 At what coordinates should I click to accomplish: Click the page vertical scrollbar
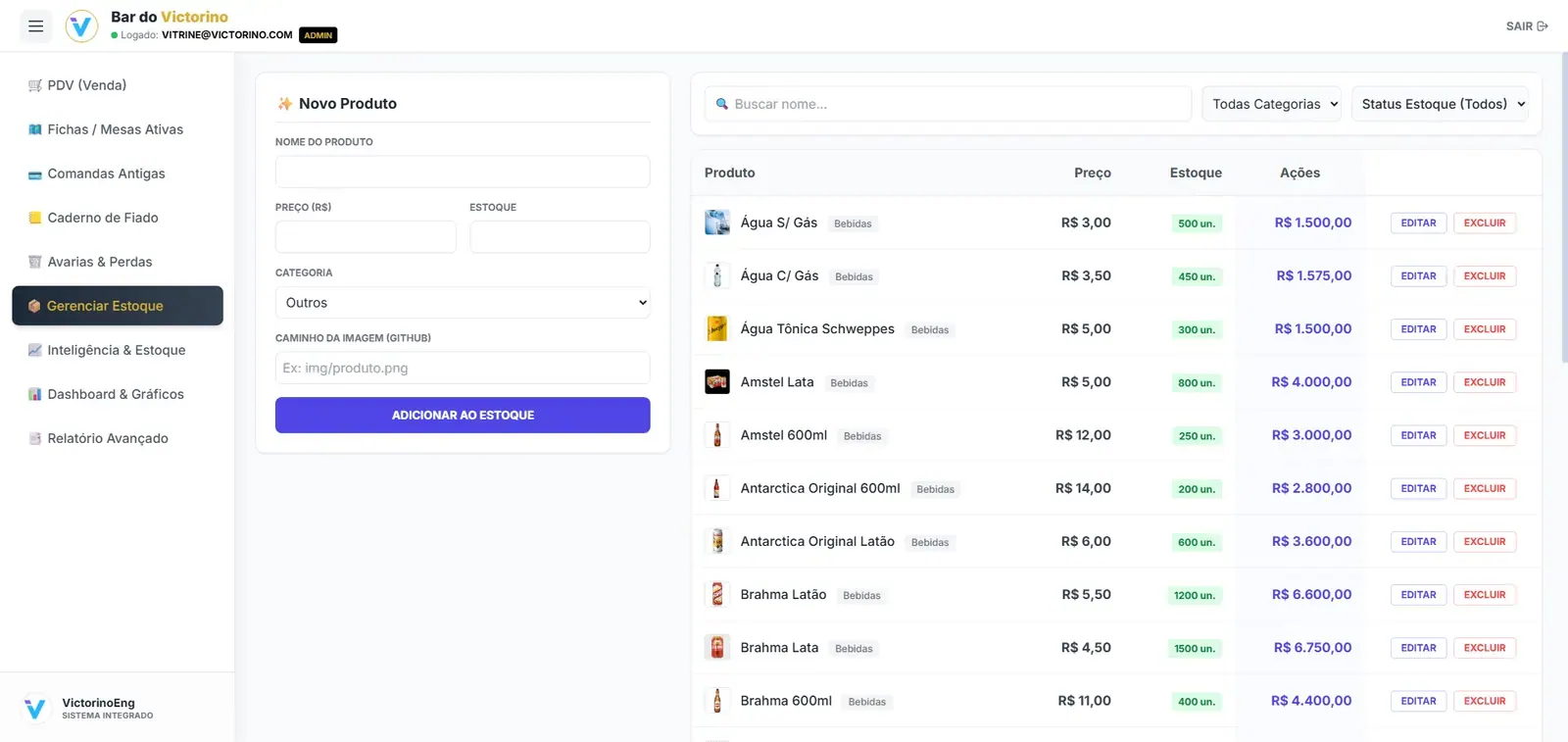(x=1563, y=206)
